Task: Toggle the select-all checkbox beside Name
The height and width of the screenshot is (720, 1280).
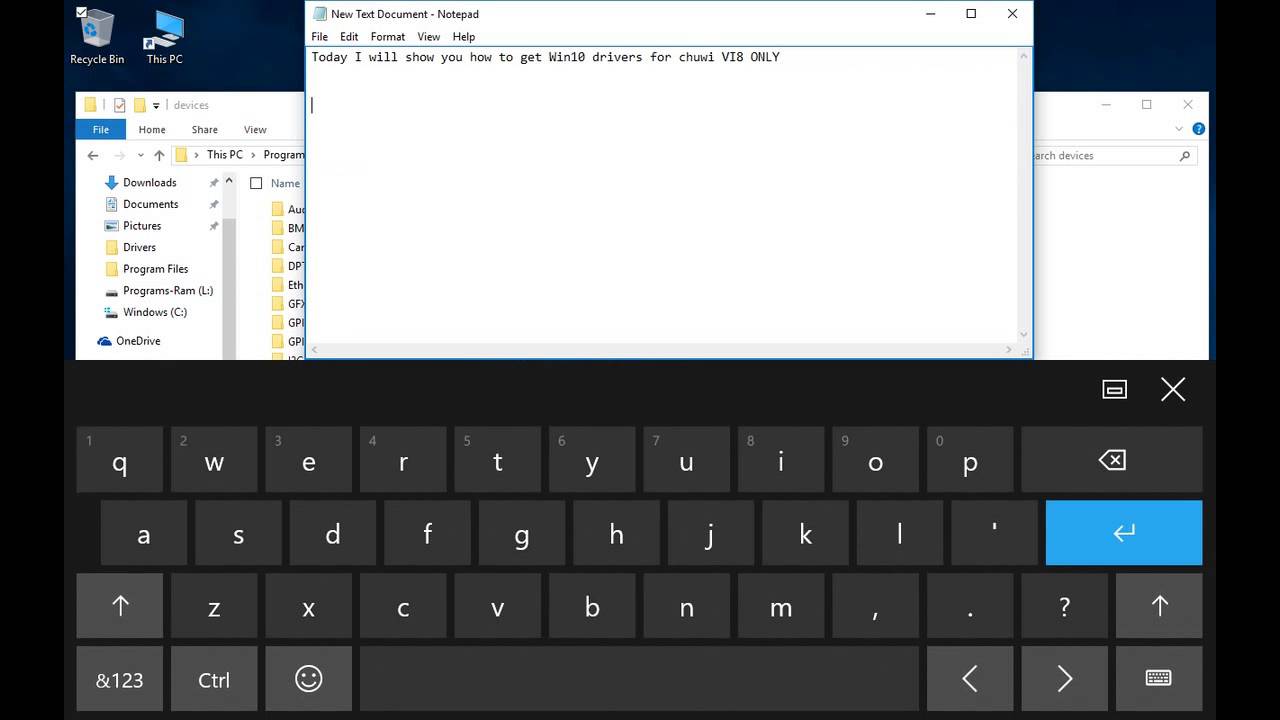Action: click(256, 183)
